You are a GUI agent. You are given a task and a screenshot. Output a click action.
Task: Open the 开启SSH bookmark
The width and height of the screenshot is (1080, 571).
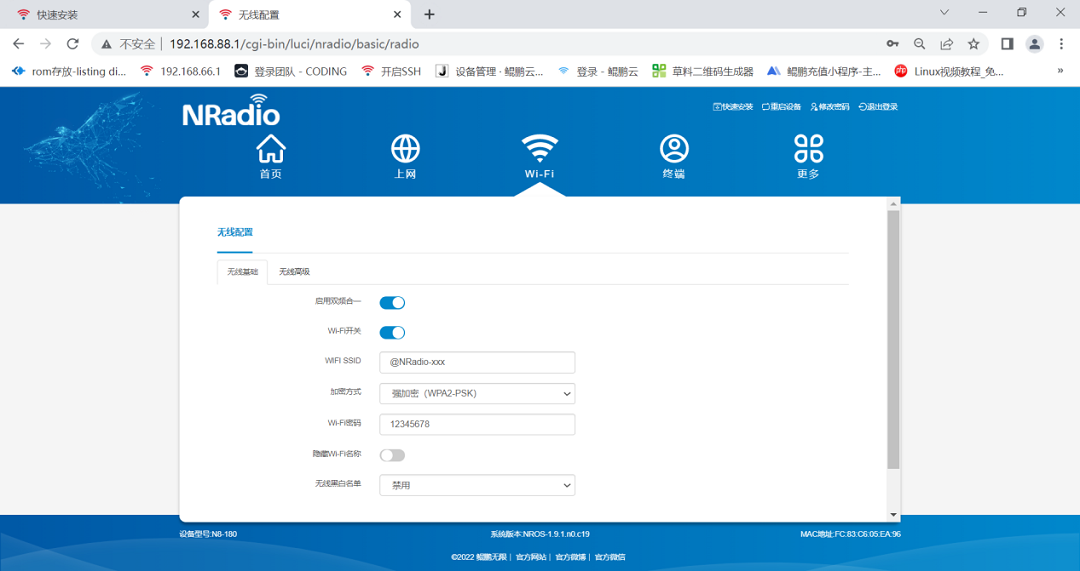[x=392, y=71]
